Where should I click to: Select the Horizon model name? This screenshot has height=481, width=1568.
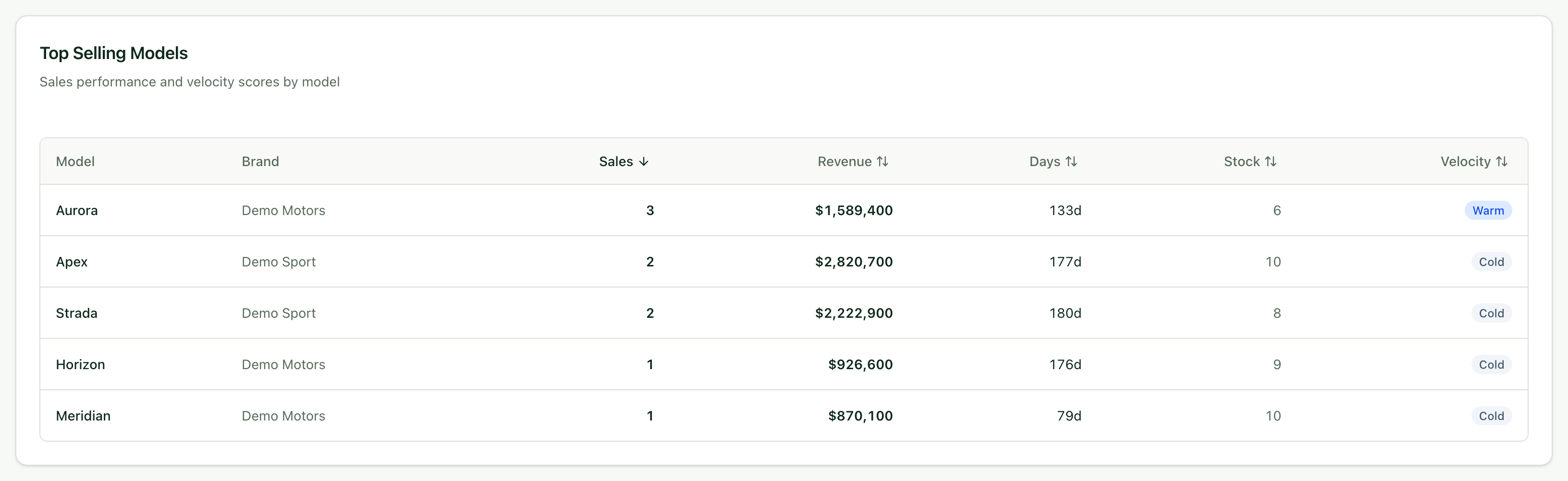[x=80, y=365]
